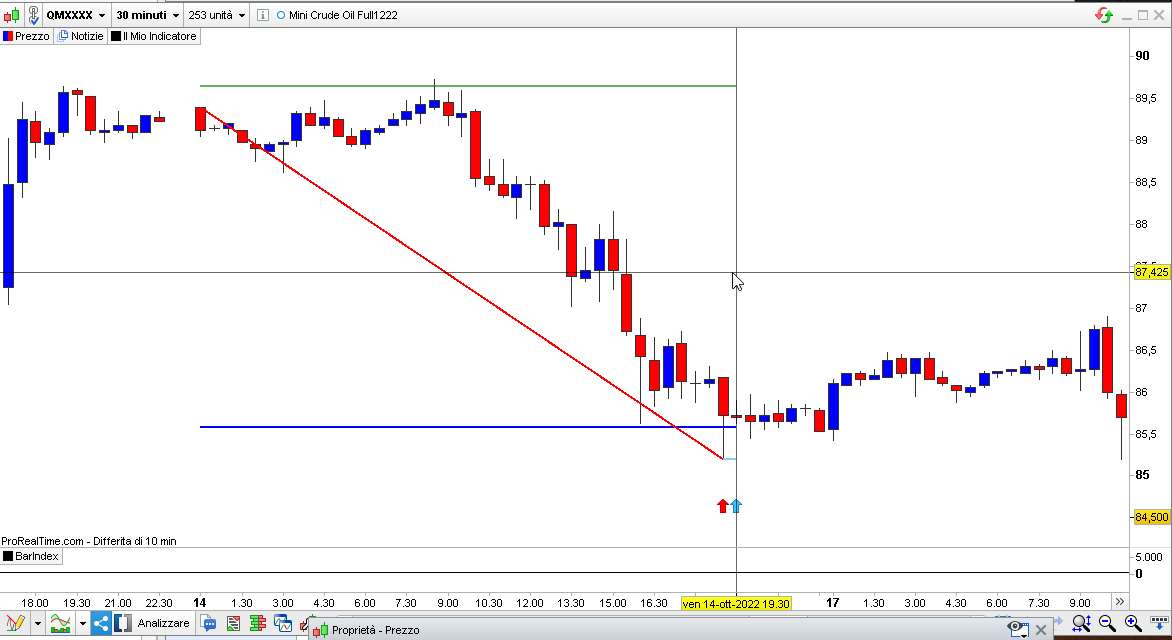Click the zoom-fit magnifier with arrows
The height and width of the screenshot is (640, 1172).
tap(1082, 622)
